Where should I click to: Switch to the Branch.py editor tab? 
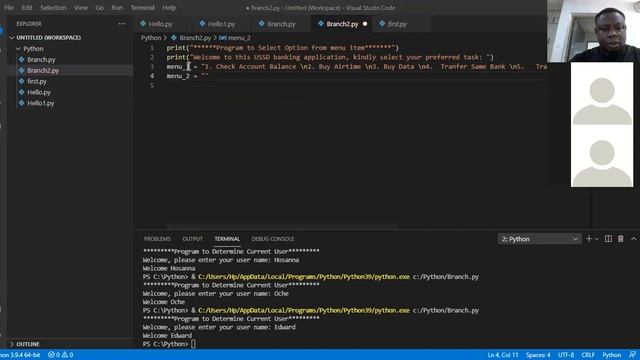(281, 24)
